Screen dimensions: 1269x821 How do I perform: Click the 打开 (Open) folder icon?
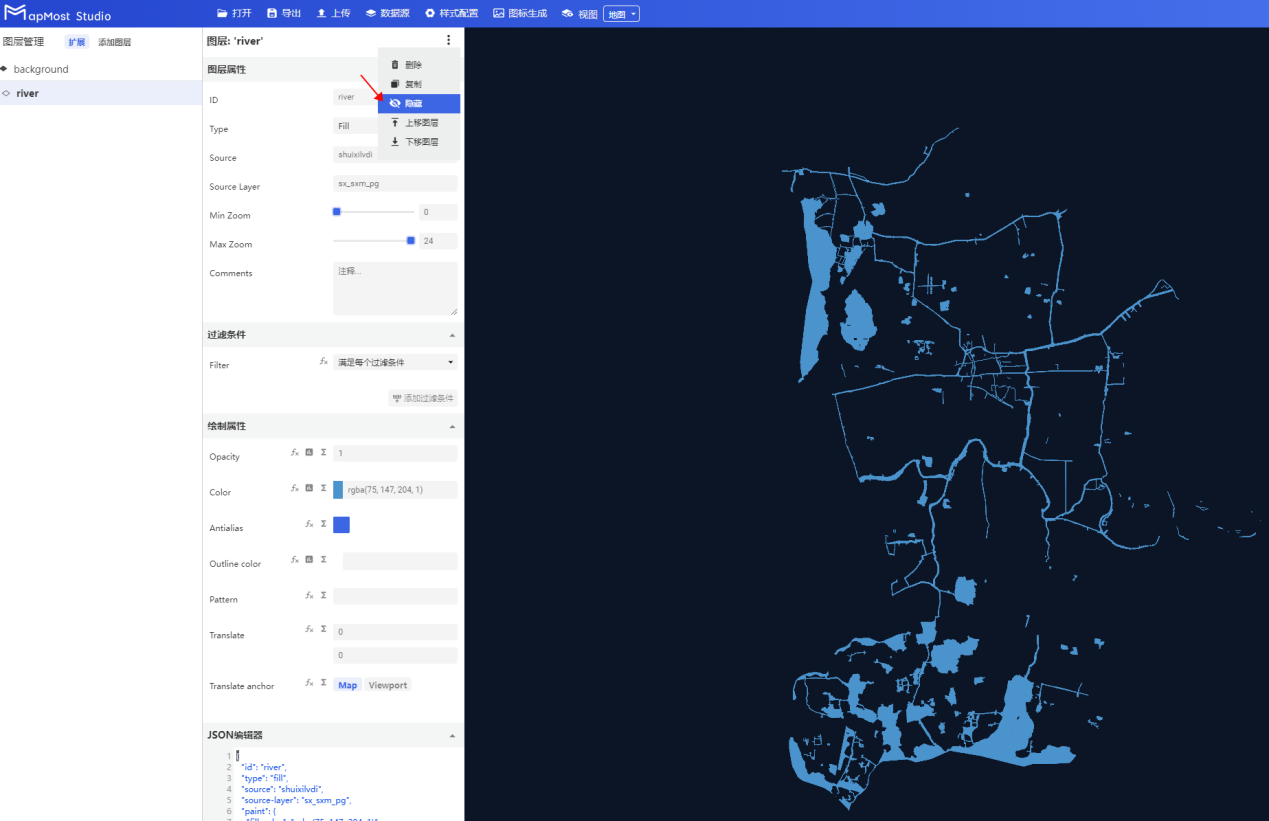coord(222,13)
